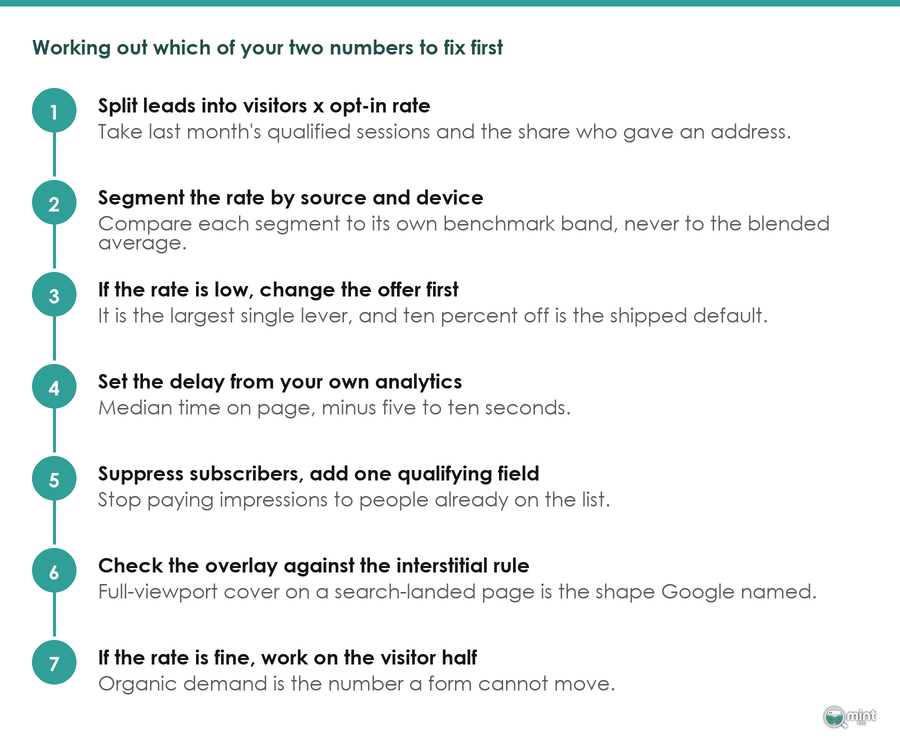Click the number 2 step circle
This screenshot has width=900, height=752.
(54, 203)
